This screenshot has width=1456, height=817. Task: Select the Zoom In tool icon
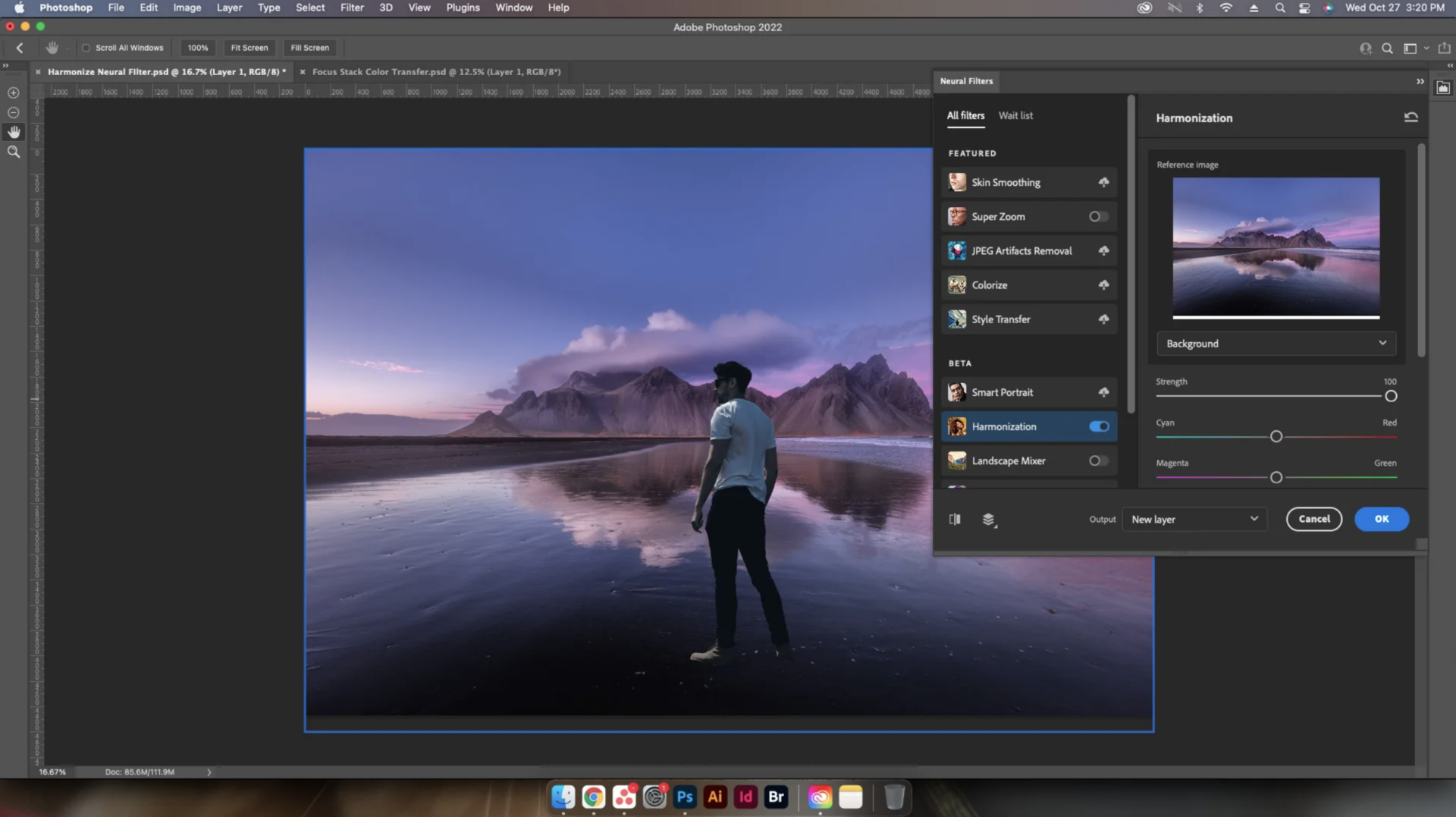(x=13, y=93)
